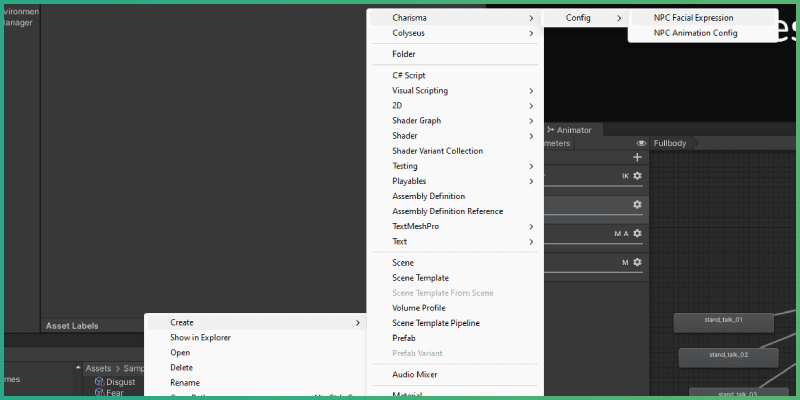This screenshot has height=400, width=800.
Task: Toggle the Animator panel eye visibility icon
Action: coord(641,143)
